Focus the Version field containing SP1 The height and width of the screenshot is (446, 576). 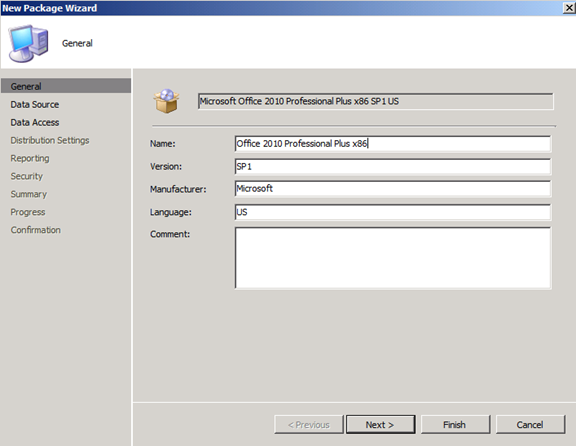393,166
